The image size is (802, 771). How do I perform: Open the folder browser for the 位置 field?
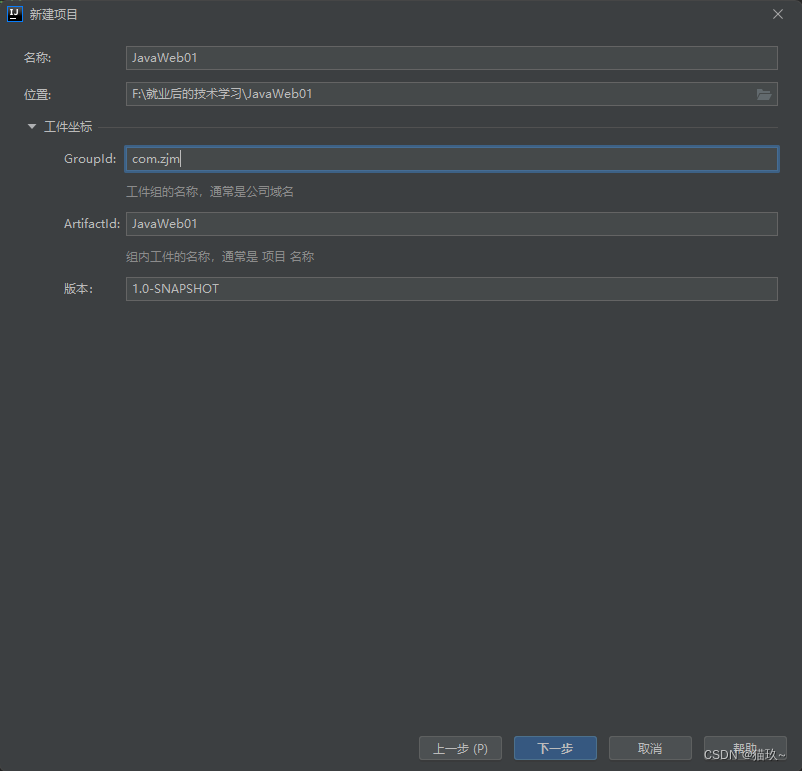764,94
